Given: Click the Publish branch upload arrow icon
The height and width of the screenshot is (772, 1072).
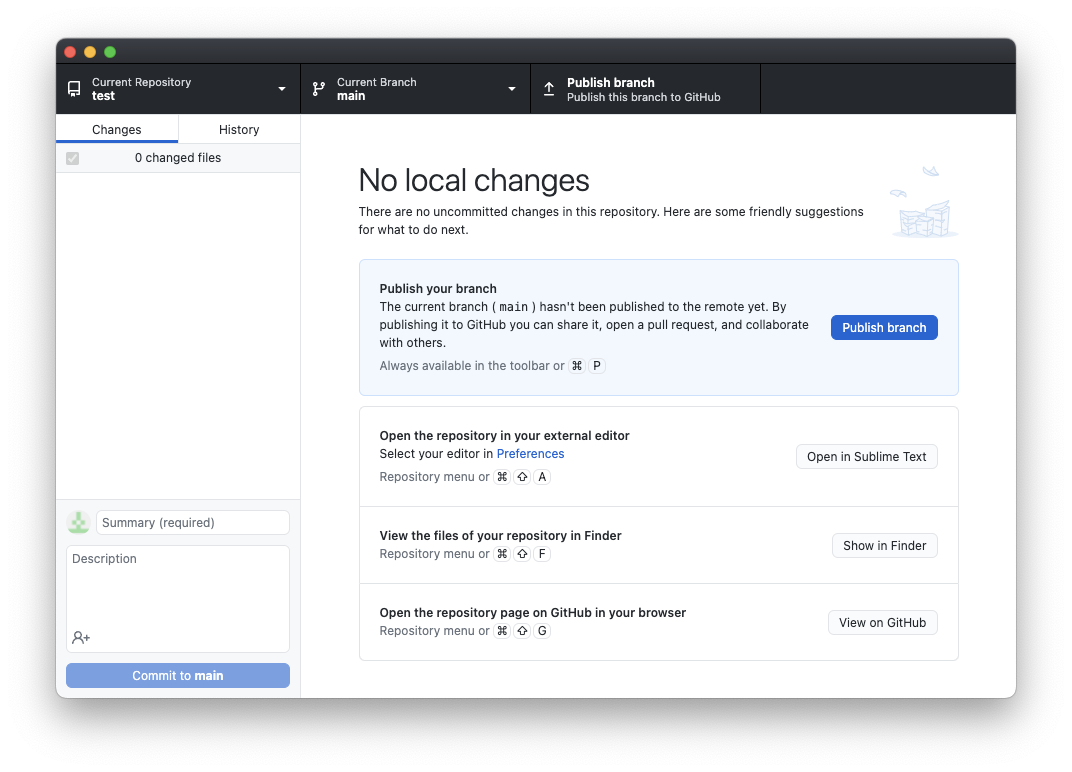Looking at the screenshot, I should [x=549, y=88].
